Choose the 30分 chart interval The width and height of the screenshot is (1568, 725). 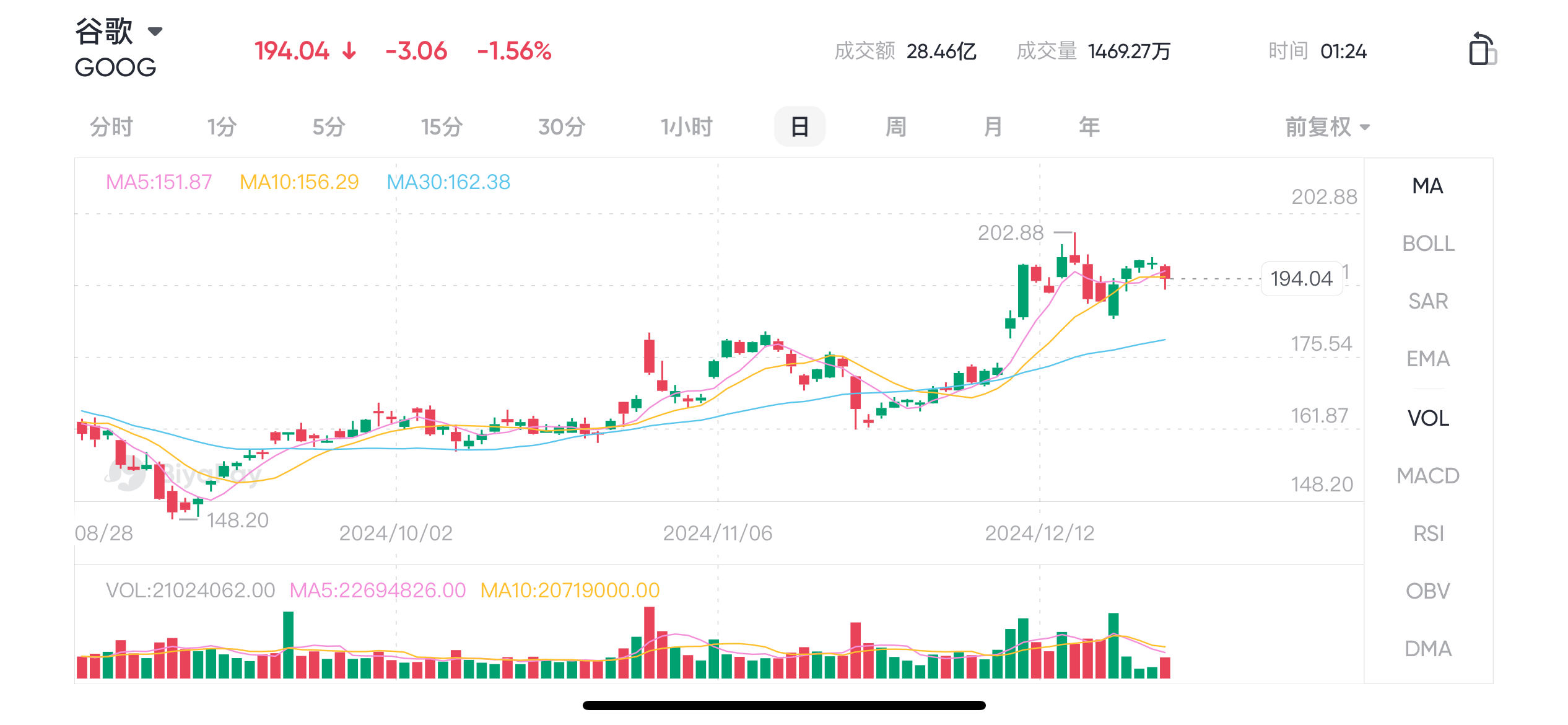[x=561, y=127]
